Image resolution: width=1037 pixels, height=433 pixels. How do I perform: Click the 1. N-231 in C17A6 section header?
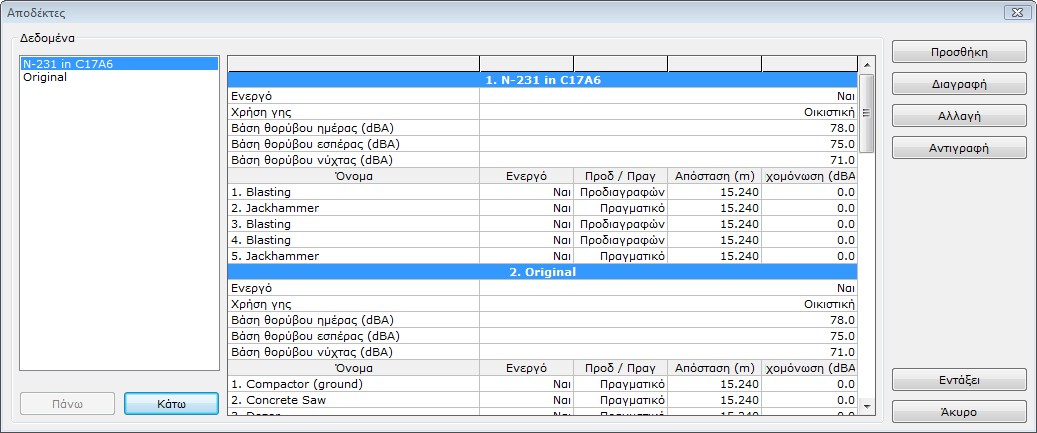(542, 80)
